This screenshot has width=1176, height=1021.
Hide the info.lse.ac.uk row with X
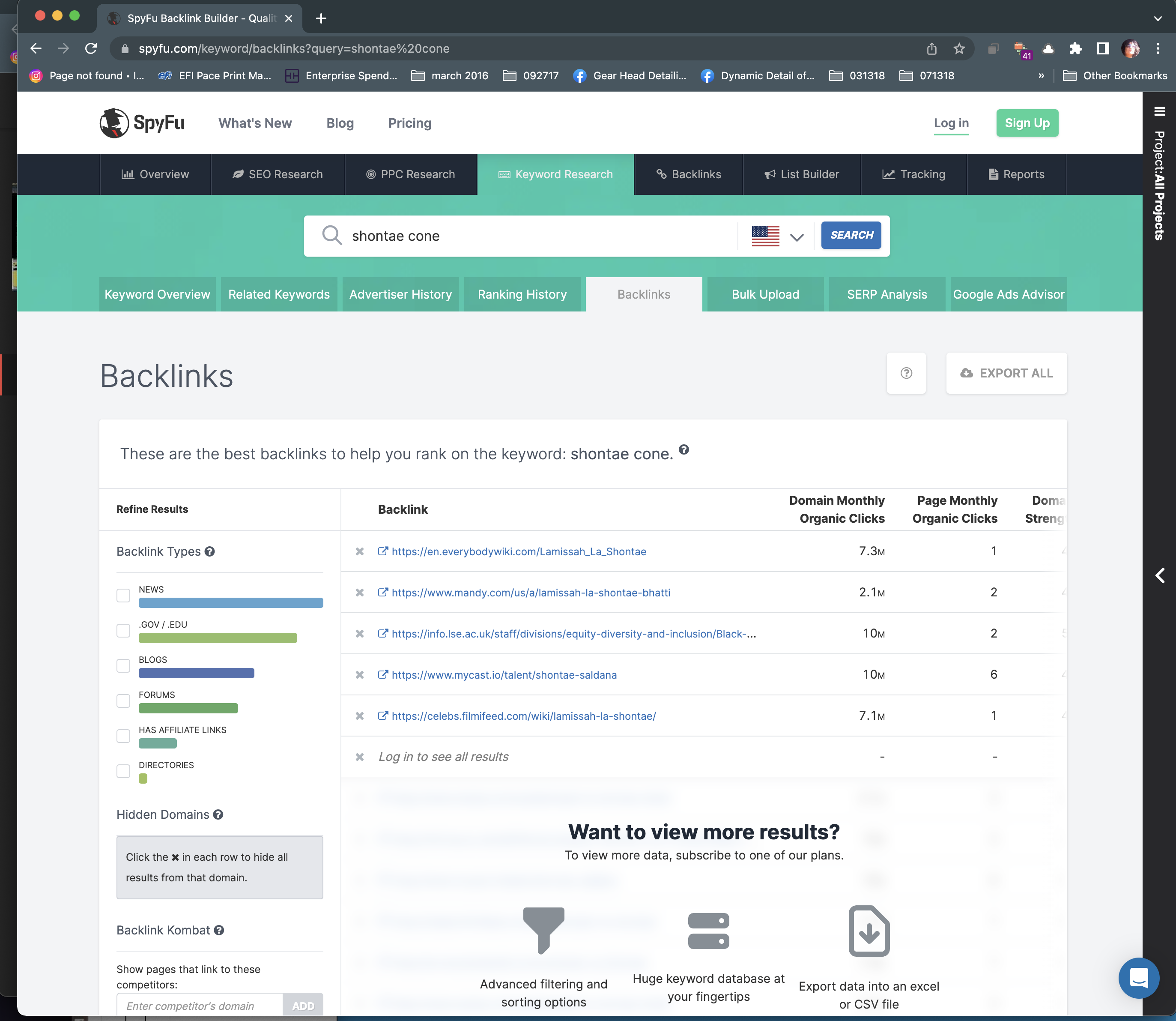[x=360, y=634]
